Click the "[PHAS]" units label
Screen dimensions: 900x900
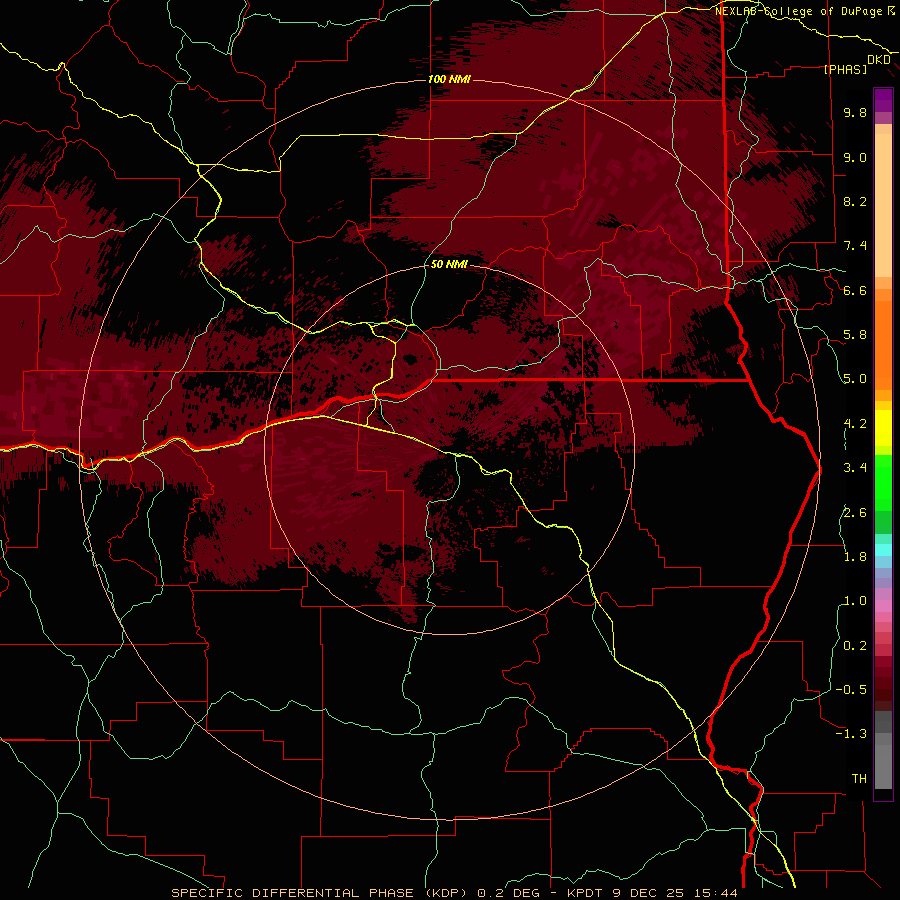[x=845, y=69]
